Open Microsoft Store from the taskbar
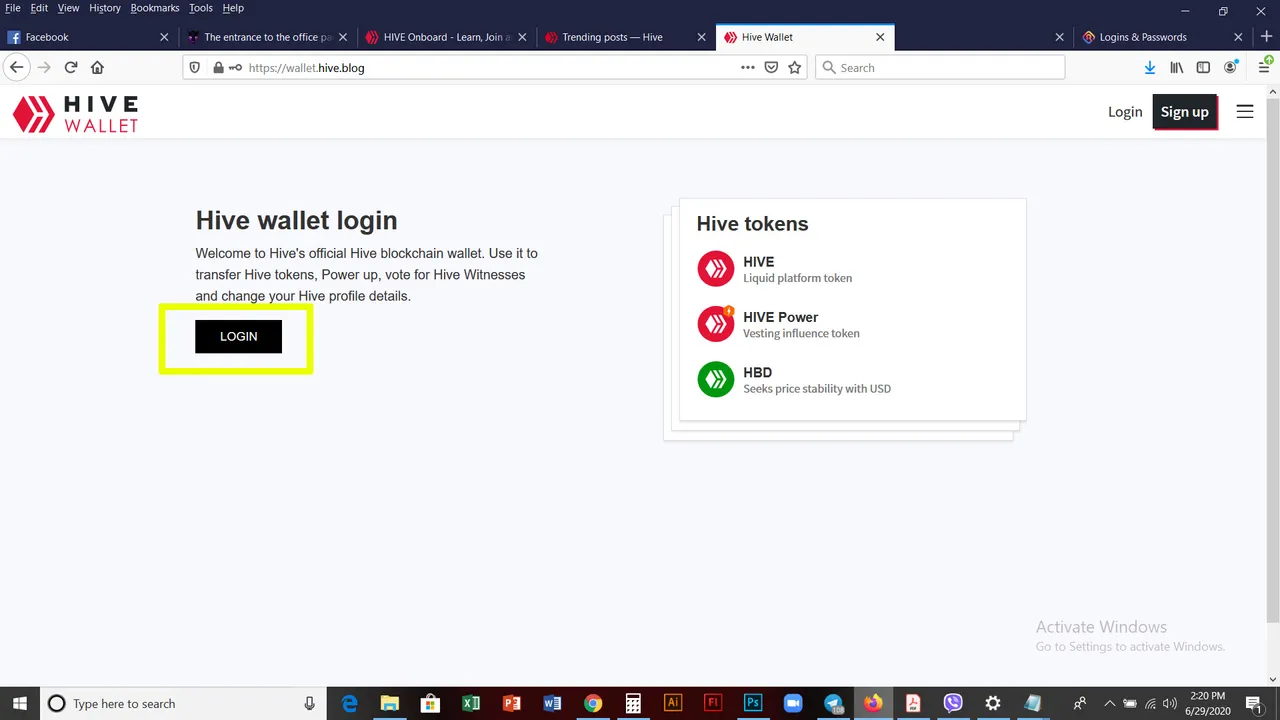1280x720 pixels. (x=431, y=704)
